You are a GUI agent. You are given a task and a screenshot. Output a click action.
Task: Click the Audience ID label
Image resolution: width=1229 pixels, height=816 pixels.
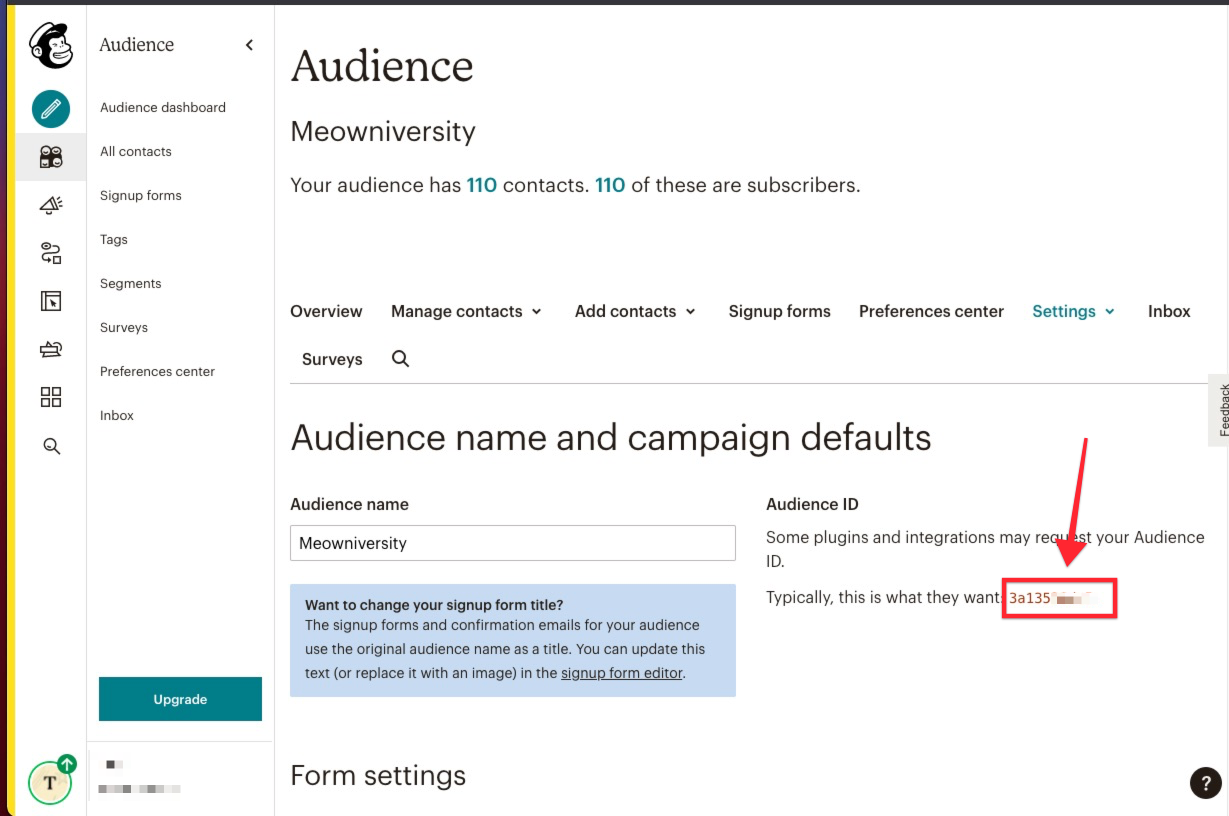point(812,504)
